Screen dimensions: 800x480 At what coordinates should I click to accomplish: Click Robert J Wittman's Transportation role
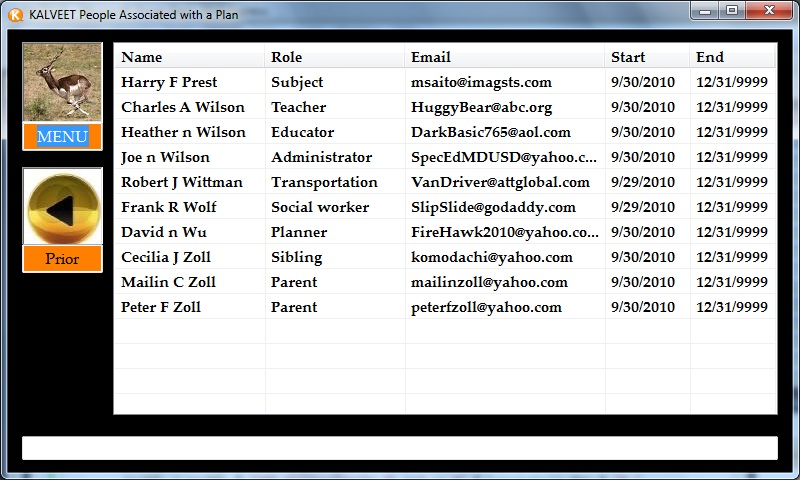click(x=324, y=182)
